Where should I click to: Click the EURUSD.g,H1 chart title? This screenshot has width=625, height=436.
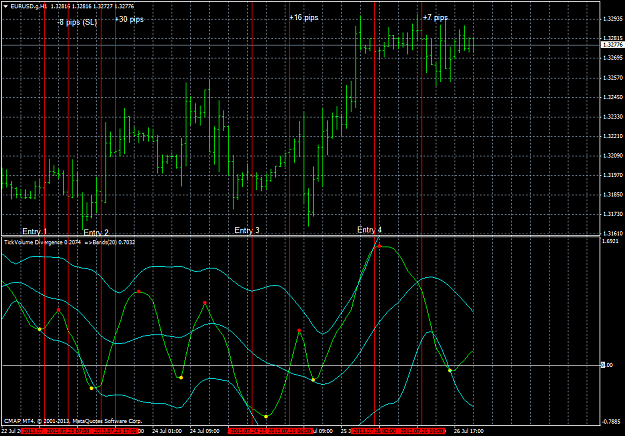pyautogui.click(x=28, y=6)
